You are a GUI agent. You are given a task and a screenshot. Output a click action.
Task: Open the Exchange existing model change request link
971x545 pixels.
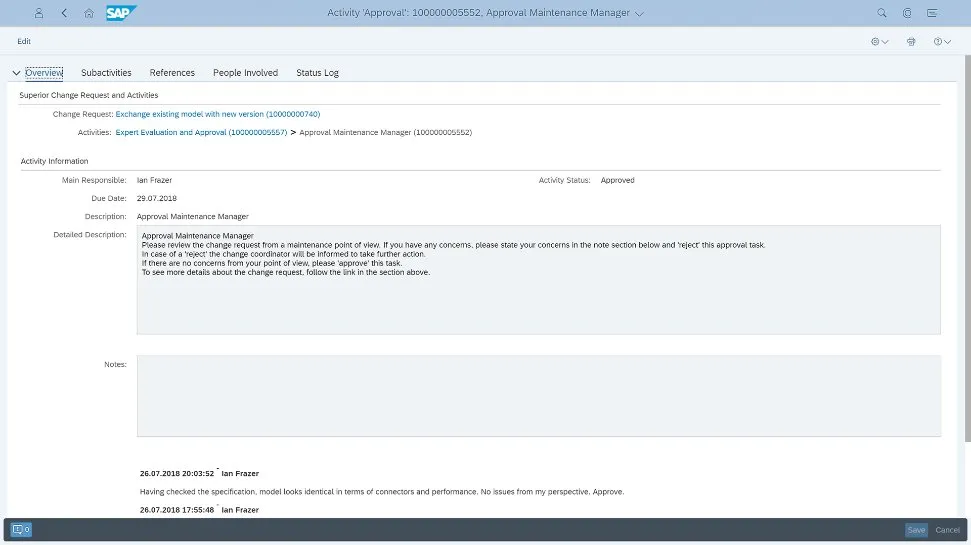[x=217, y=114]
